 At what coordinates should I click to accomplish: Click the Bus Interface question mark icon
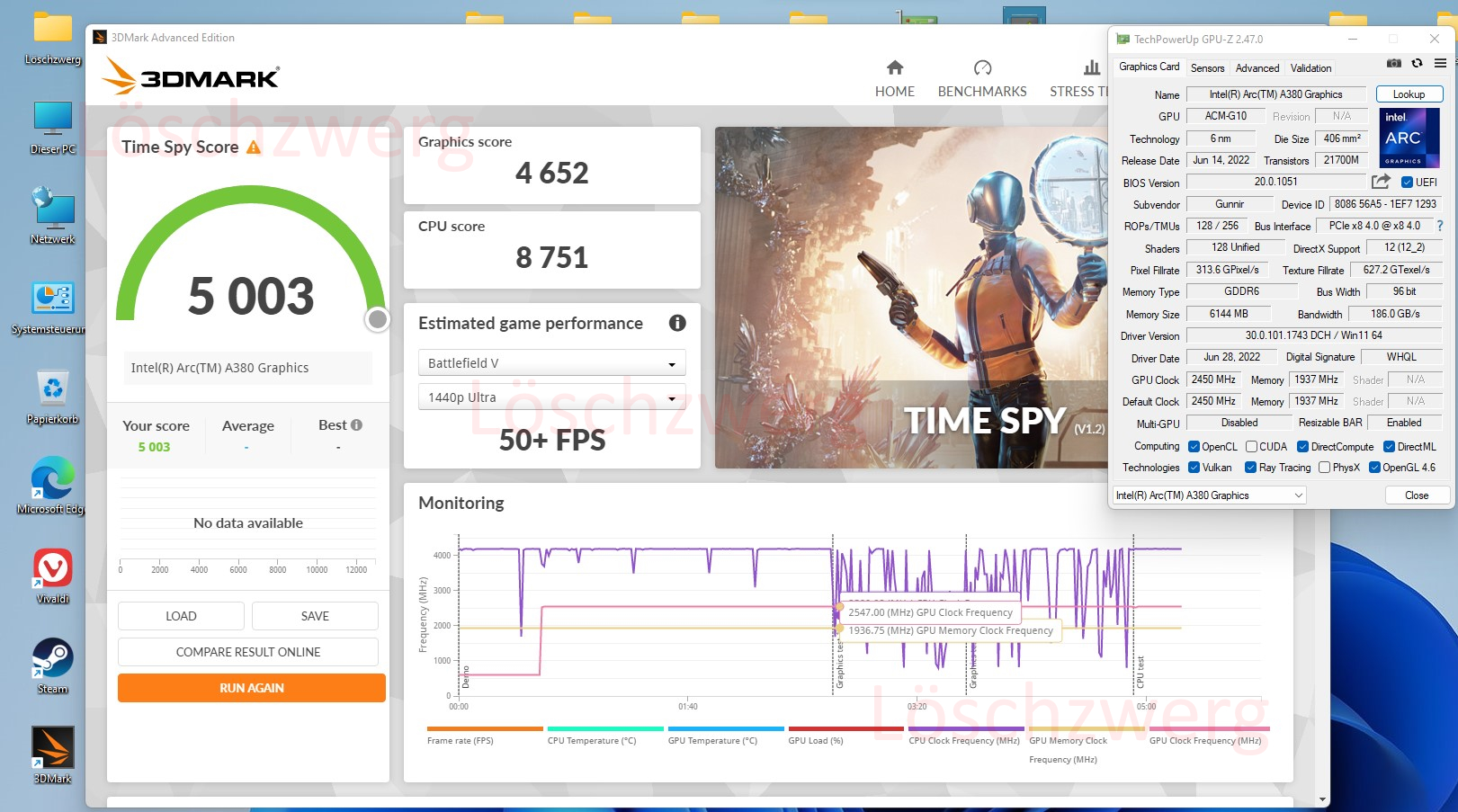1439,226
